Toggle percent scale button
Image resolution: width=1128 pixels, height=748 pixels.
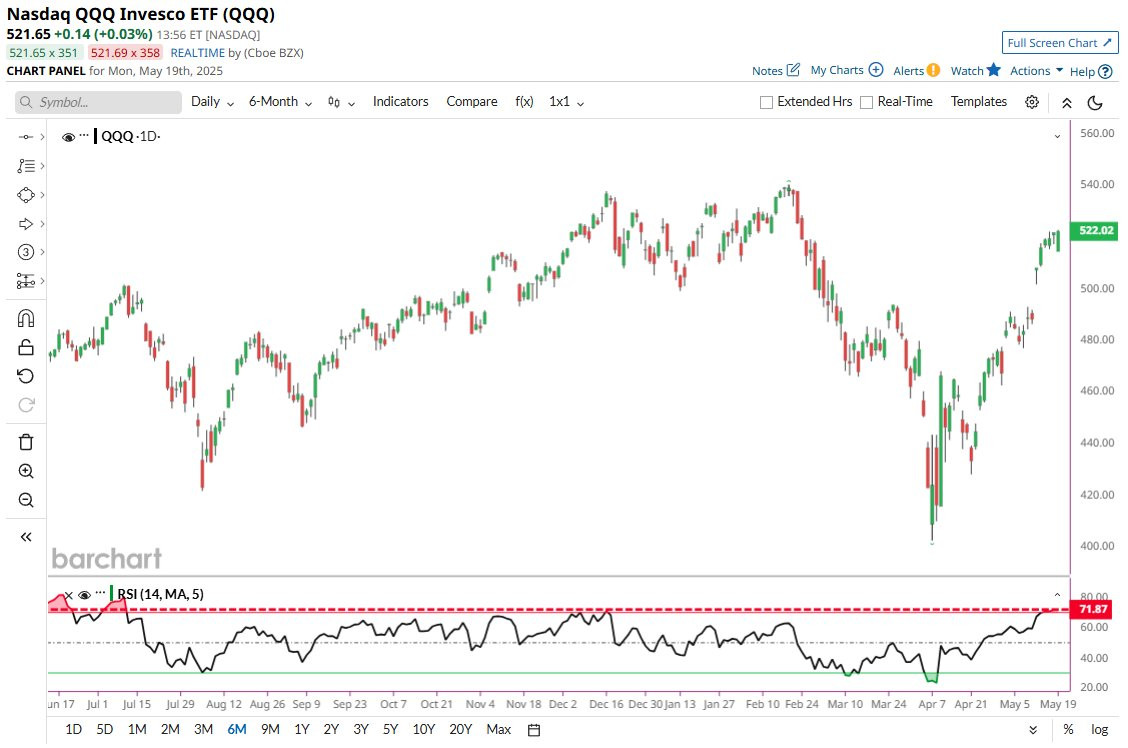1068,729
